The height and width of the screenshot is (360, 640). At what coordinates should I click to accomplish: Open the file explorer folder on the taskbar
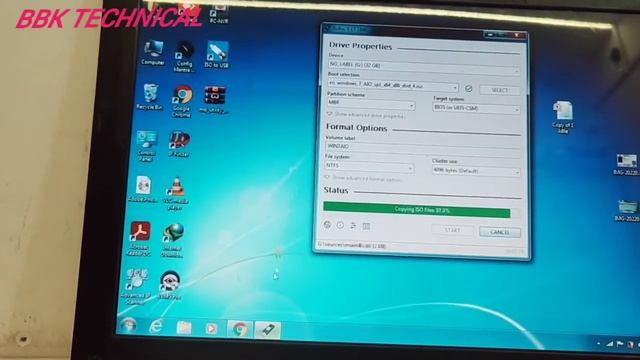click(184, 328)
